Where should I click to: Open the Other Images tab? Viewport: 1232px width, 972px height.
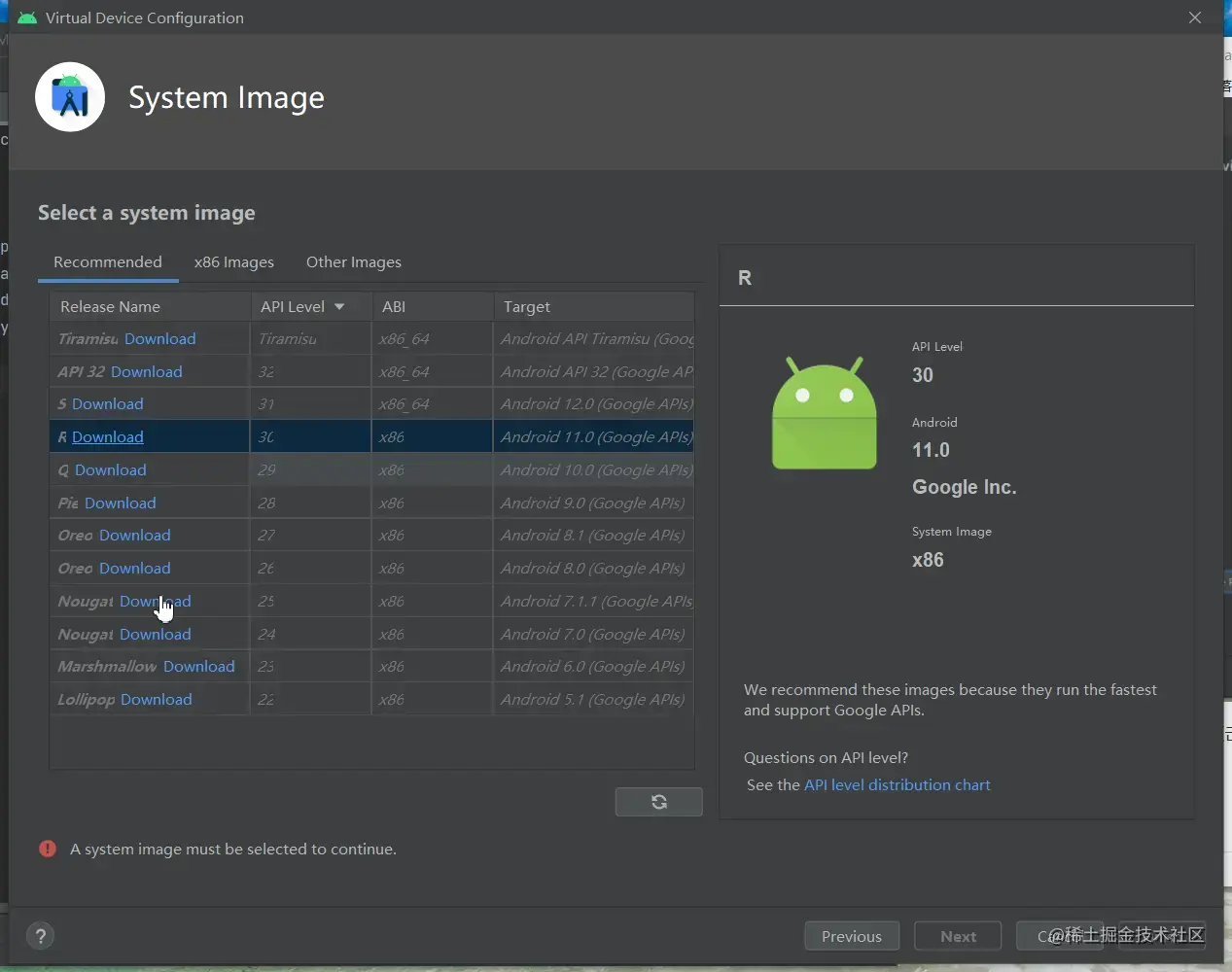tap(354, 262)
